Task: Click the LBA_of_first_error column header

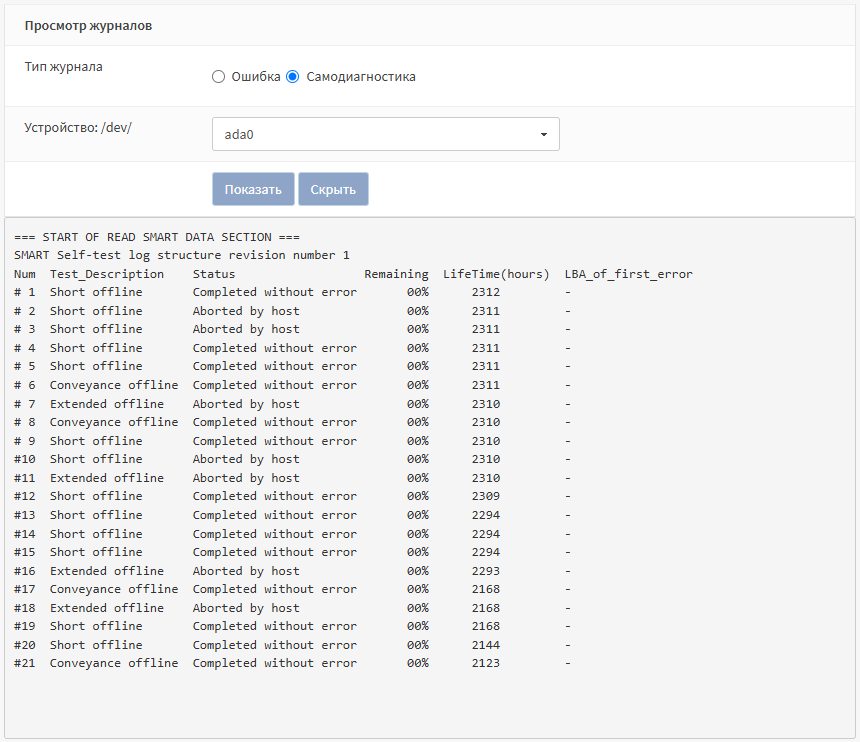Action: (x=628, y=274)
